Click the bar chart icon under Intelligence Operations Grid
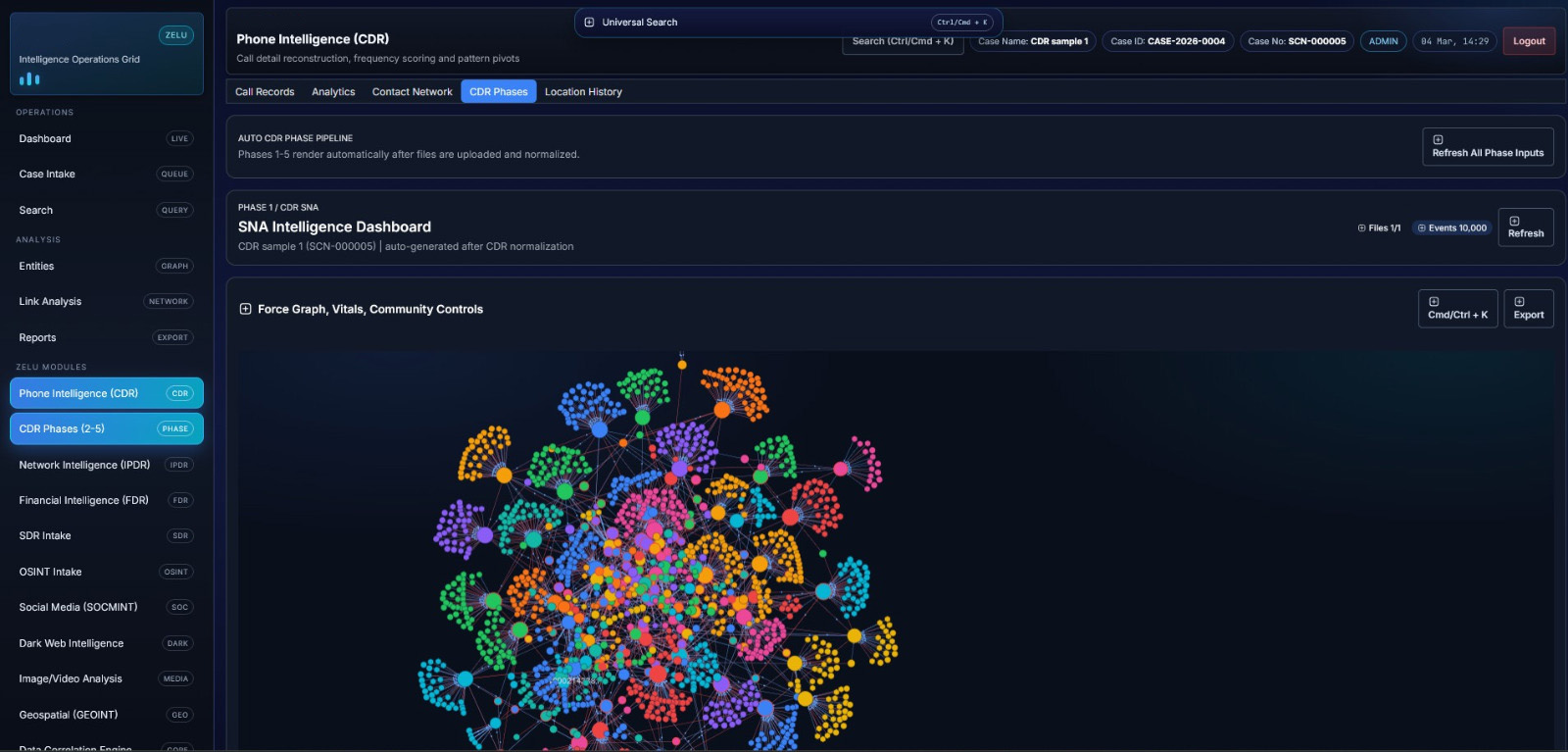Viewport: 1568px width, 752px height. (29, 78)
